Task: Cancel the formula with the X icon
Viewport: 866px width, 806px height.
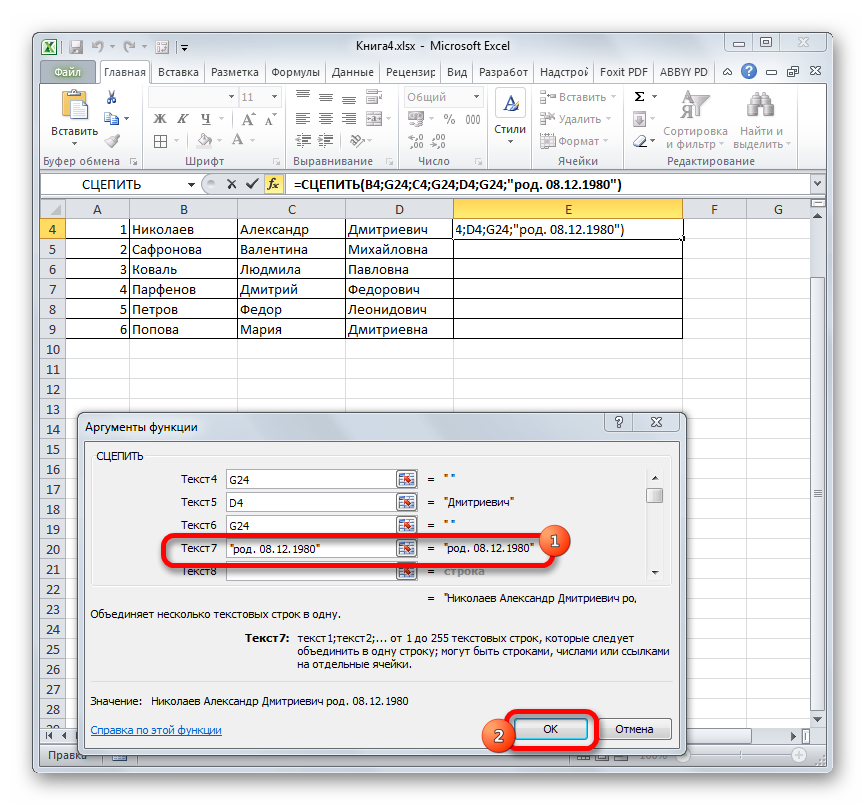Action: click(231, 184)
